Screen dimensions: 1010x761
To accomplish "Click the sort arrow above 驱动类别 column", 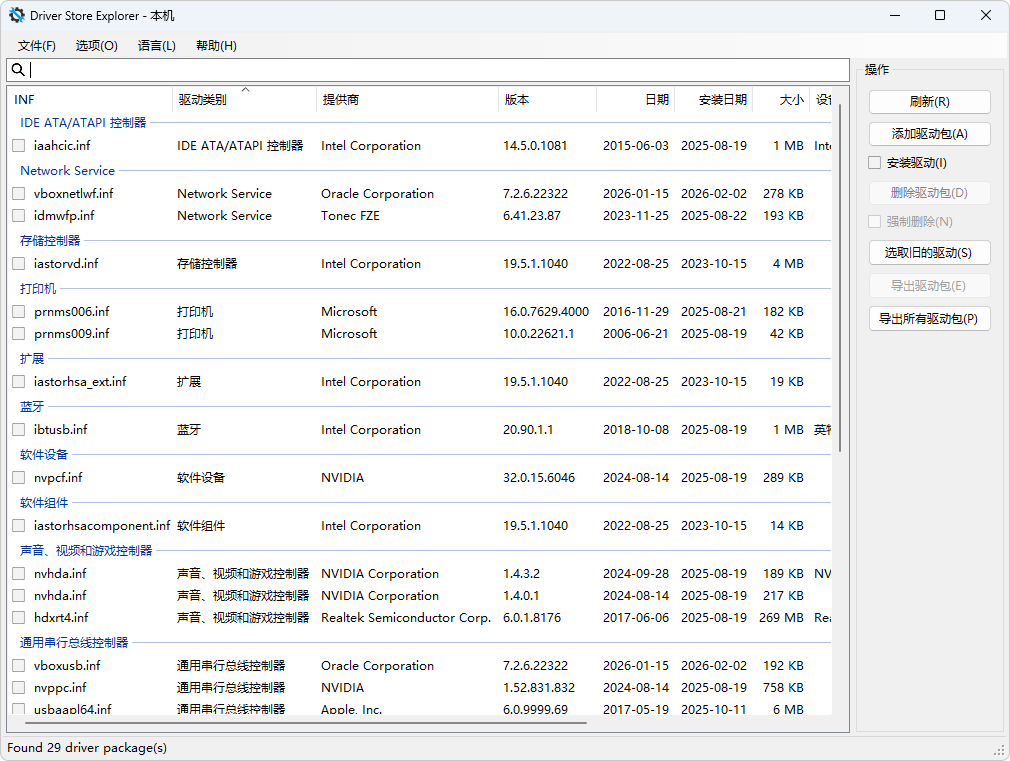I will (x=245, y=90).
